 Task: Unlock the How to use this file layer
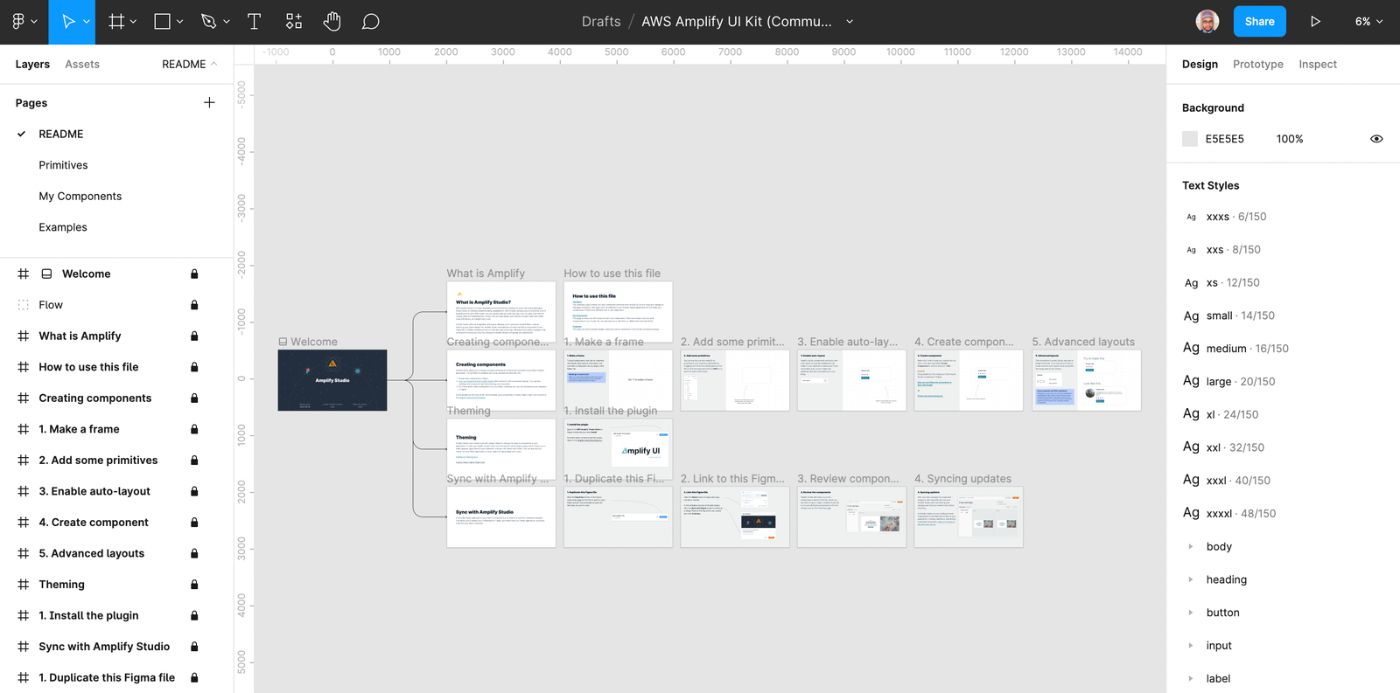point(194,367)
